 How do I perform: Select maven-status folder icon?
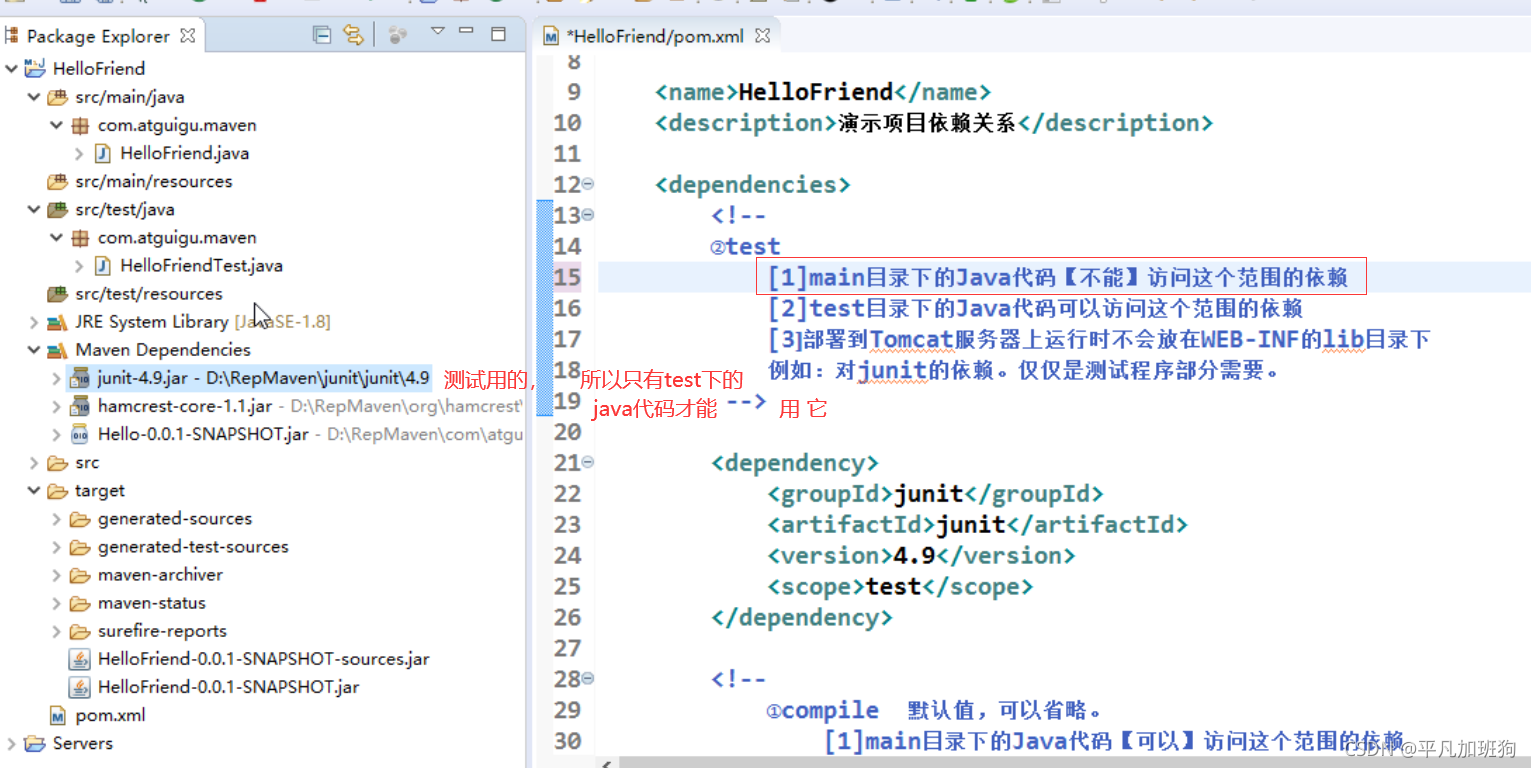[x=81, y=603]
